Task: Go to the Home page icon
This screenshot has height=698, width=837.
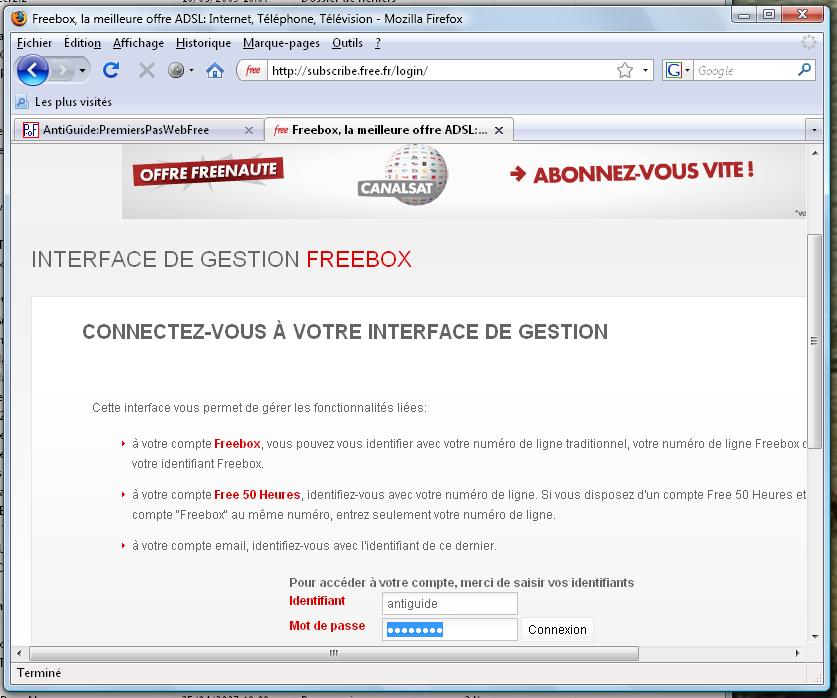Action: click(215, 70)
